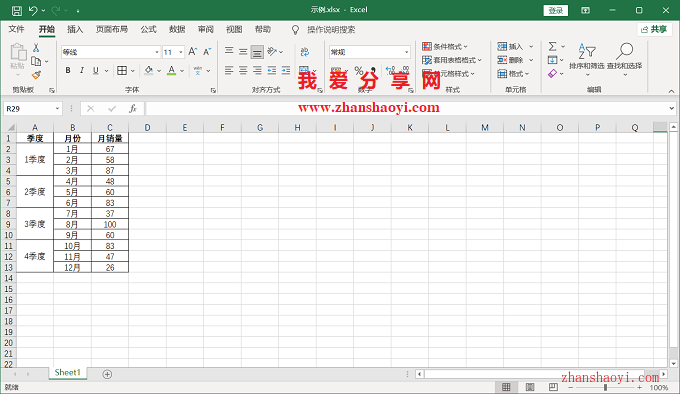The width and height of the screenshot is (680, 394).
Task: Toggle Middle Align vertical alignment
Action: 243,52
